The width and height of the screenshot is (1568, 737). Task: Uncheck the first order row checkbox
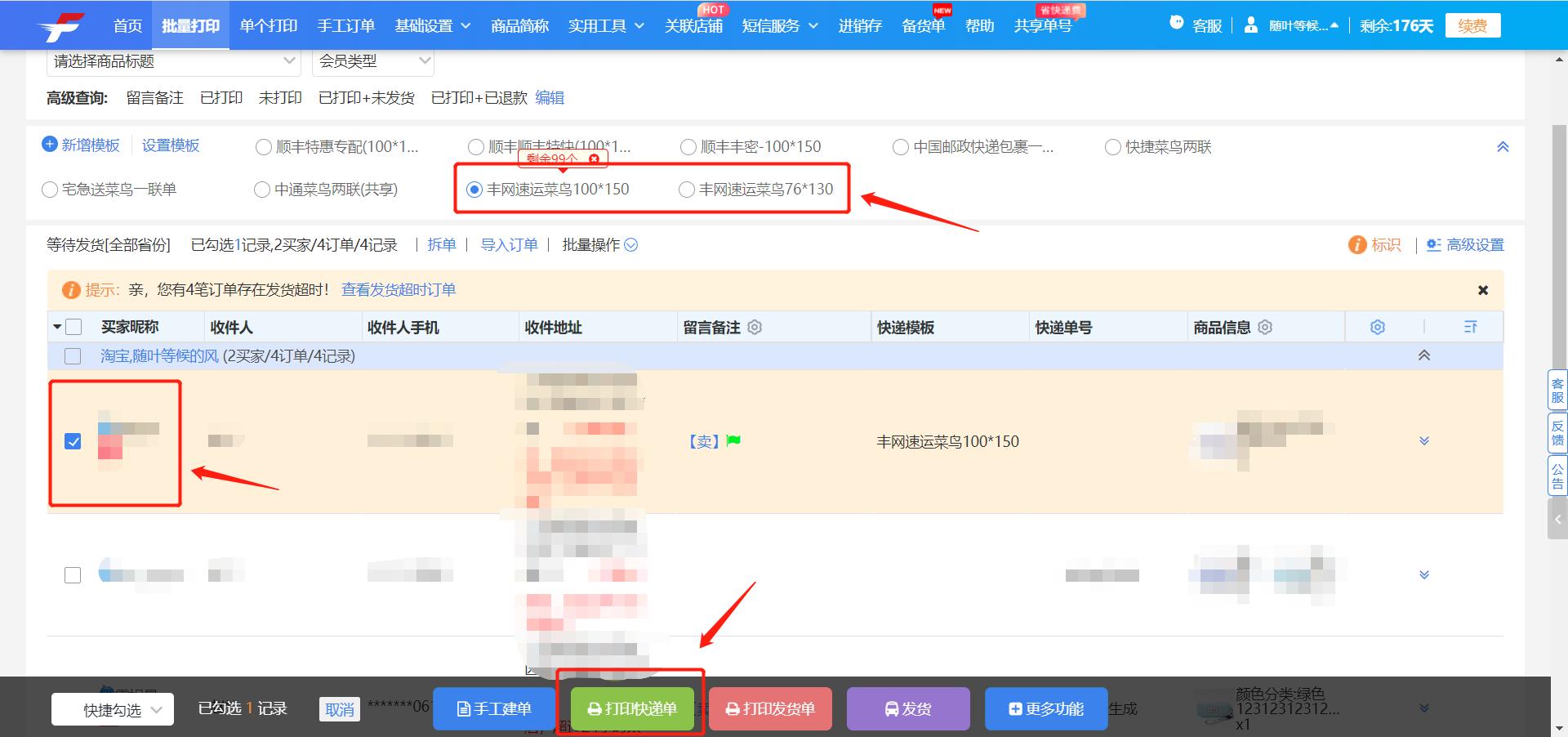[x=73, y=441]
